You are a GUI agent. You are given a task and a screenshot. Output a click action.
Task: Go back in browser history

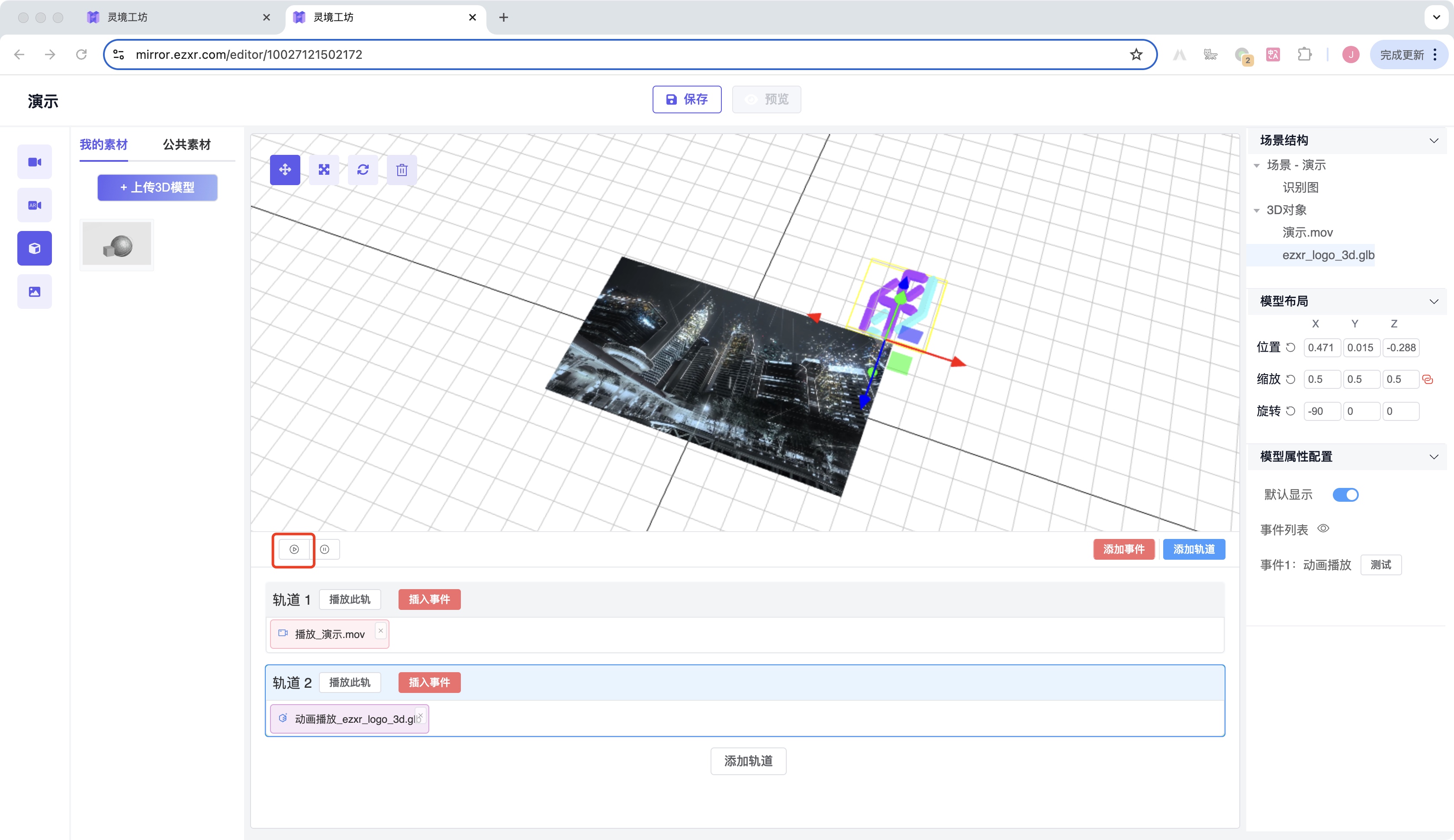(x=19, y=54)
